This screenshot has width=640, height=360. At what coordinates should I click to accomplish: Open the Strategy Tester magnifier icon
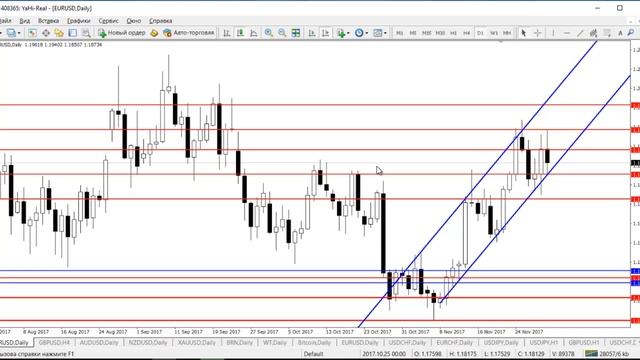pyautogui.click(x=86, y=33)
